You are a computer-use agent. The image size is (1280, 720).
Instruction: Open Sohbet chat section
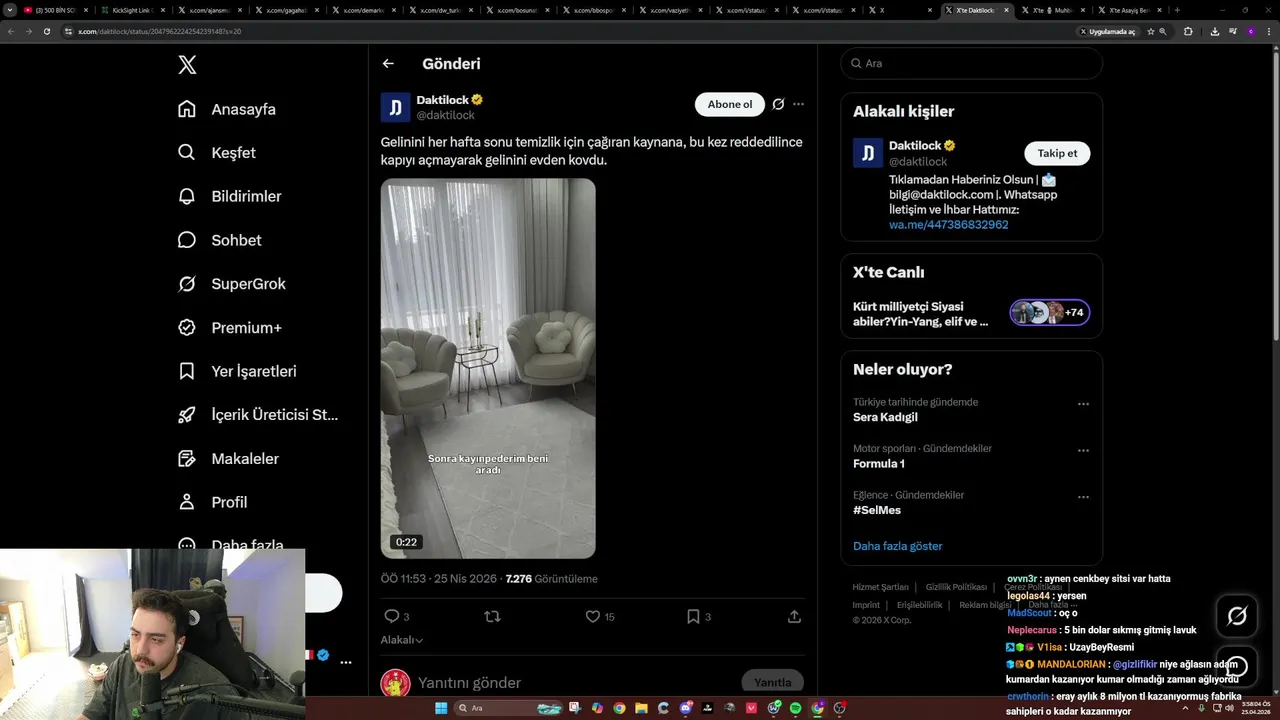click(219, 240)
